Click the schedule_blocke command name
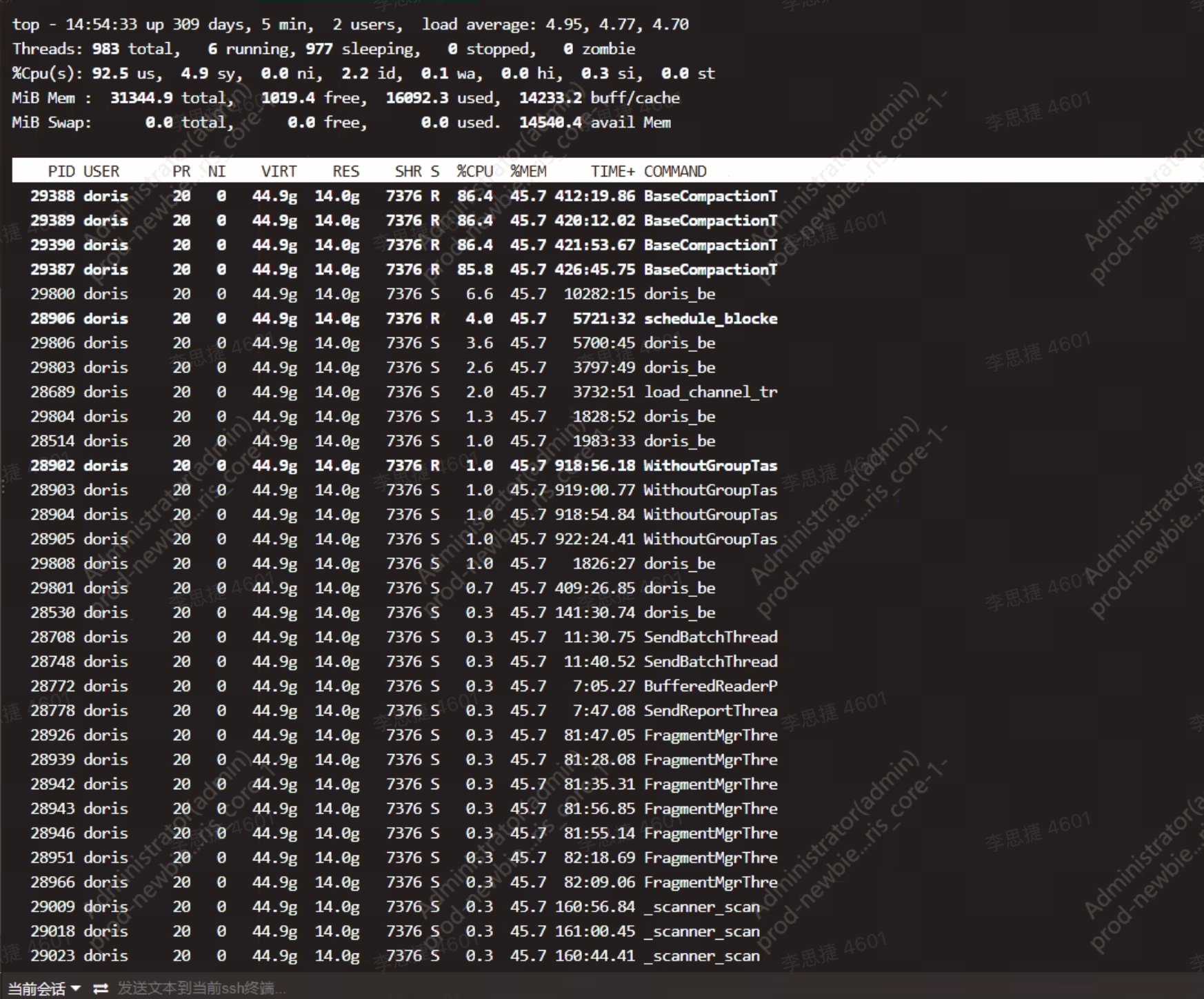Screen dimensions: 1204x999 click(x=710, y=318)
